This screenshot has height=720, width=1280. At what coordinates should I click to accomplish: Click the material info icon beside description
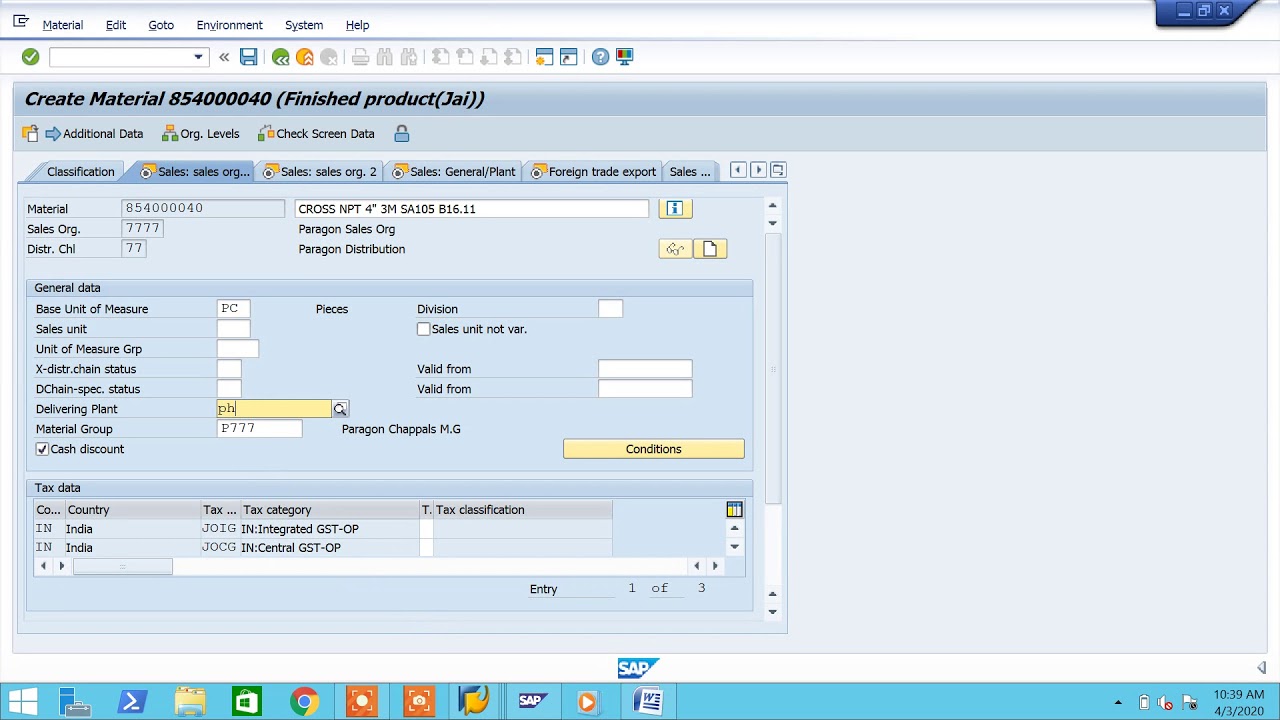point(674,208)
